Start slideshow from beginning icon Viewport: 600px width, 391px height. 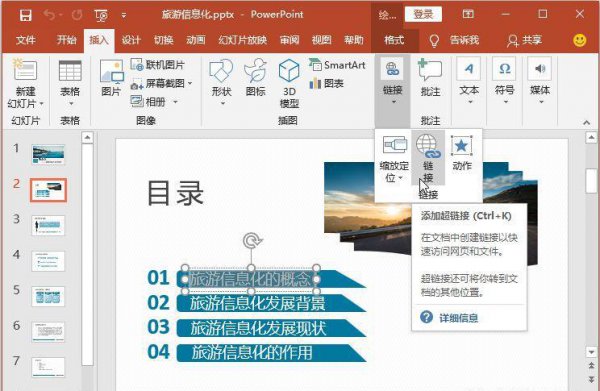101,15
